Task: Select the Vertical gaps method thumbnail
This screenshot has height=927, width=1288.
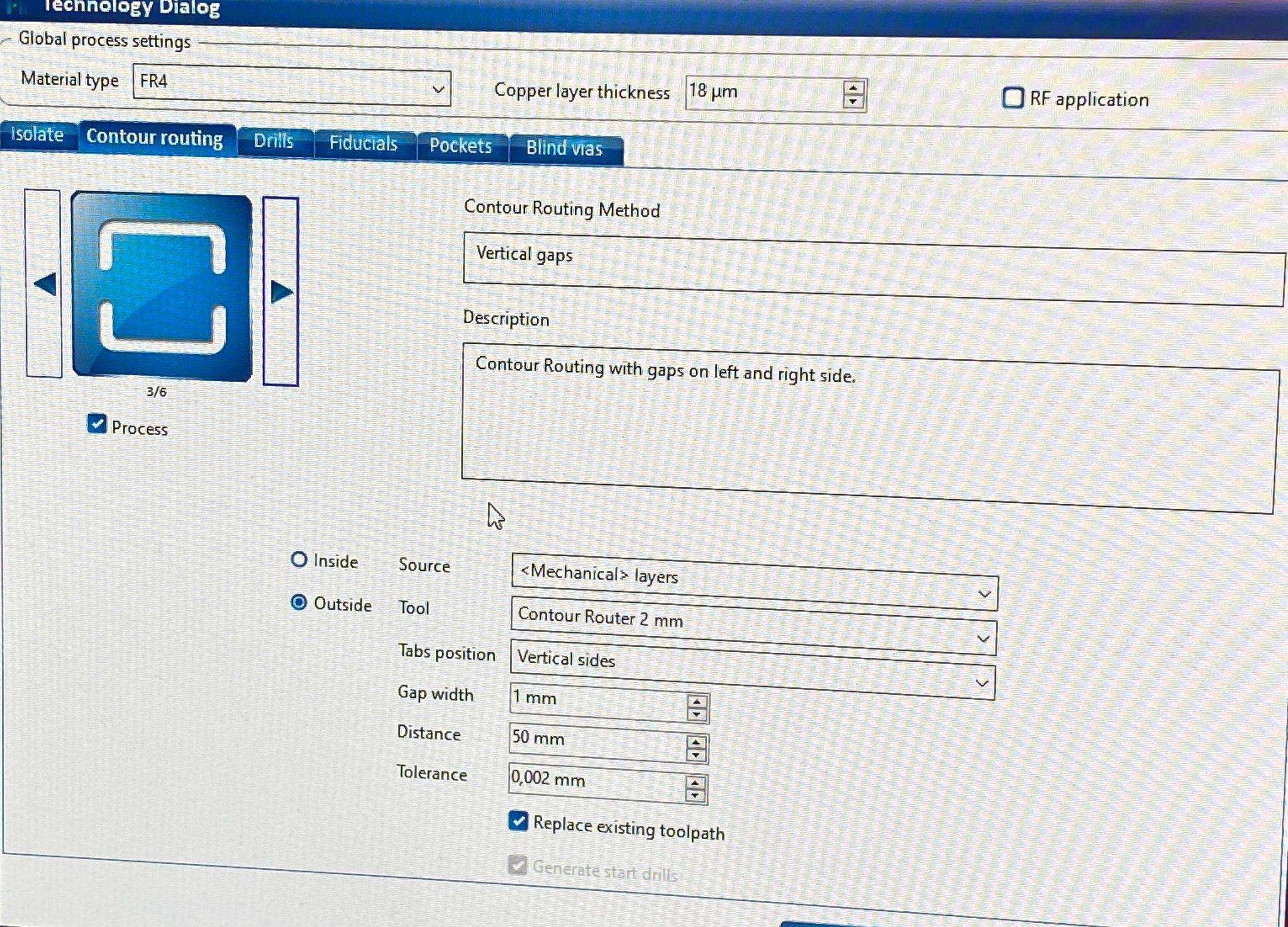Action: coord(162,287)
